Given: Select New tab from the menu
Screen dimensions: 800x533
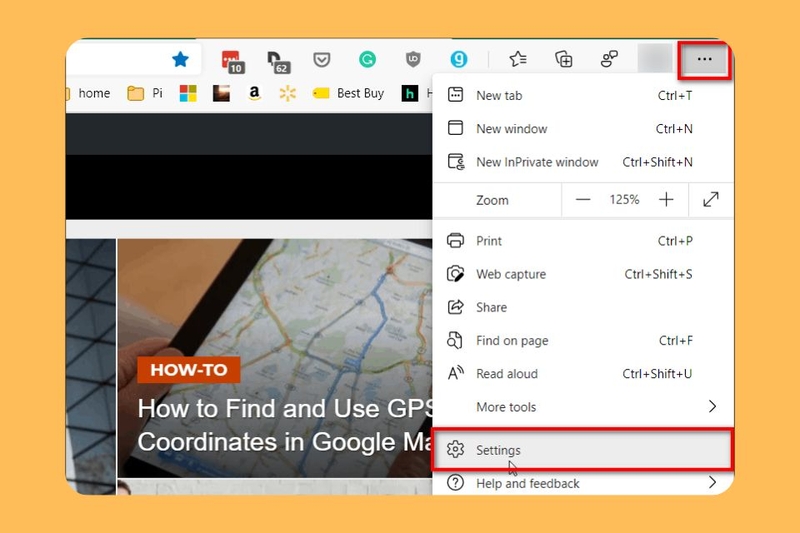Looking at the screenshot, I should 583,95.
